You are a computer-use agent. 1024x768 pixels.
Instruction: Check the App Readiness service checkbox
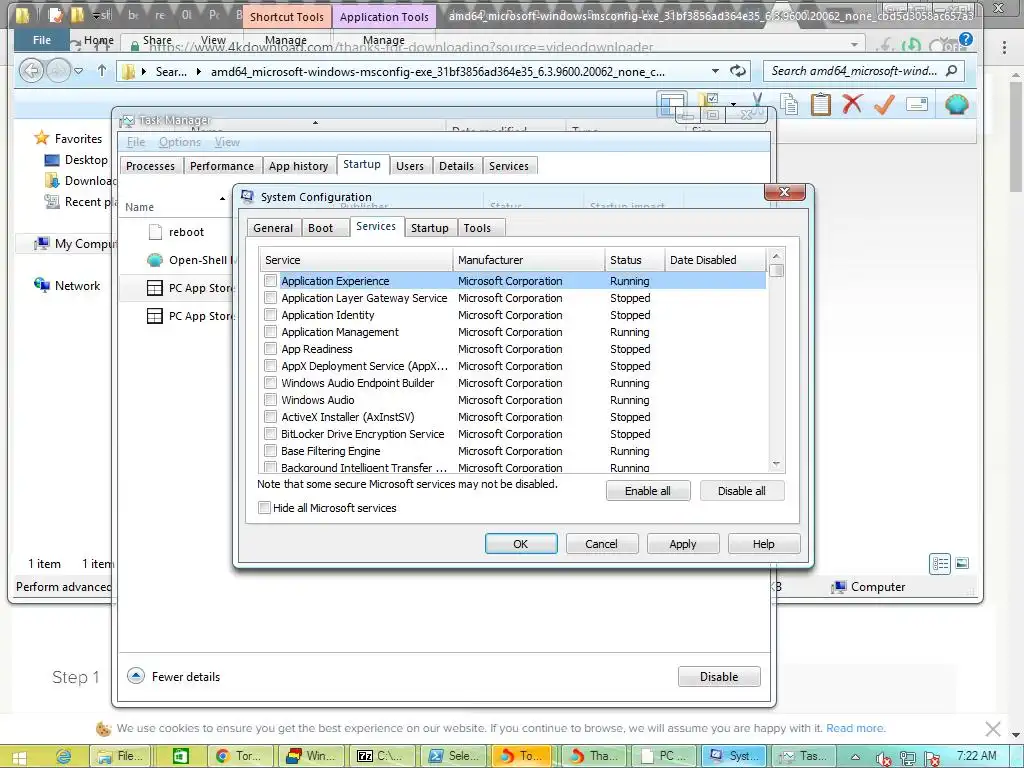tap(270, 349)
